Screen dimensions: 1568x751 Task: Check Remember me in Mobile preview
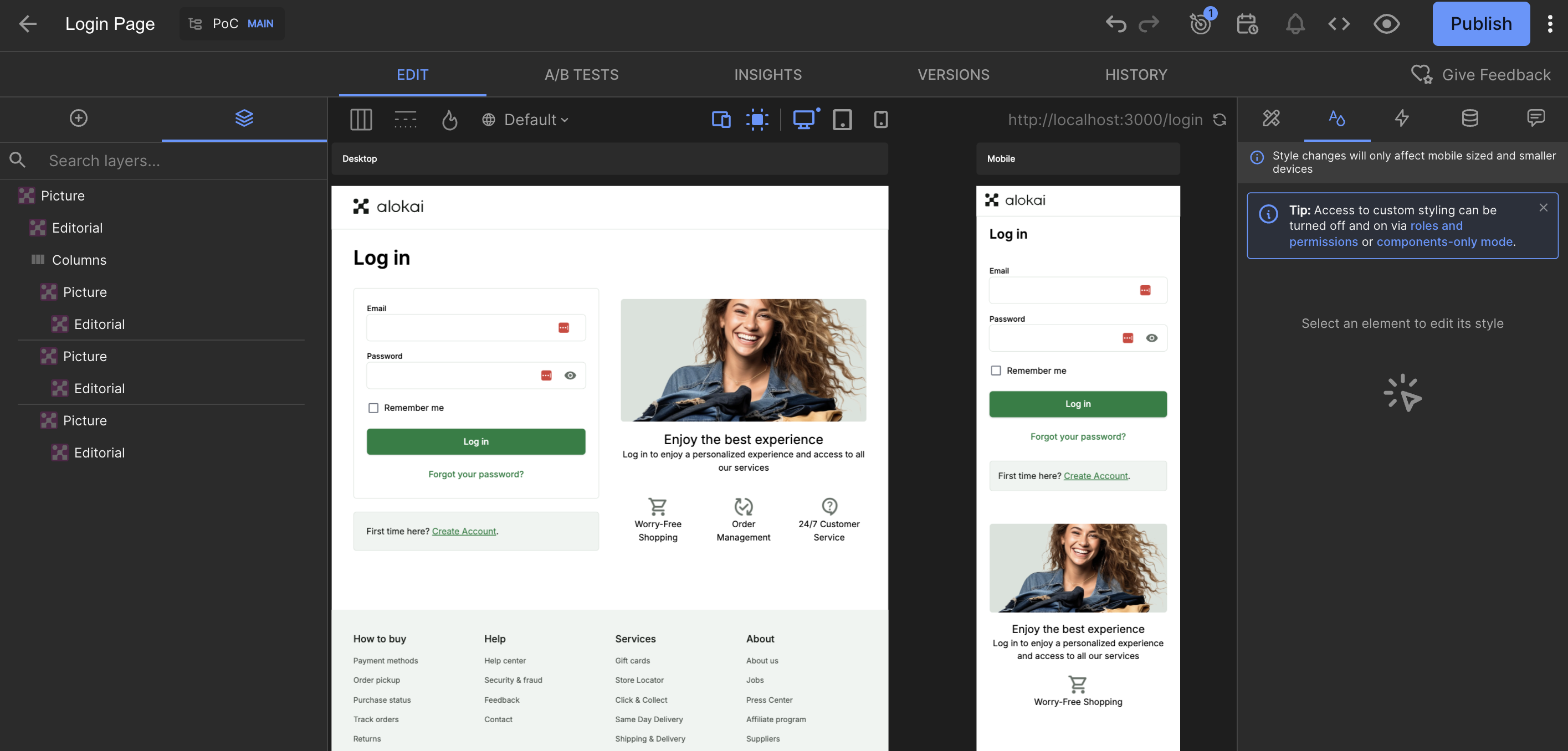tap(996, 371)
